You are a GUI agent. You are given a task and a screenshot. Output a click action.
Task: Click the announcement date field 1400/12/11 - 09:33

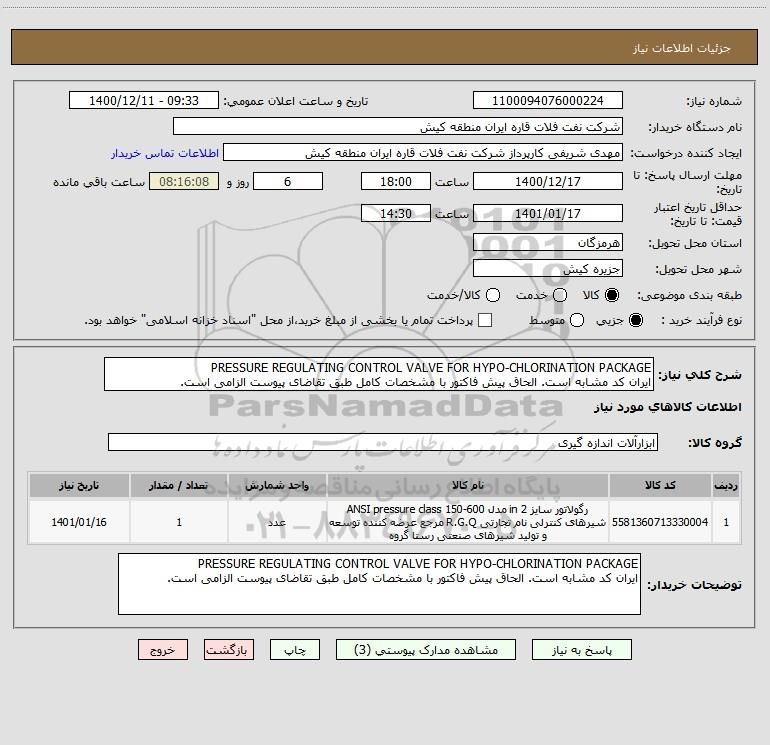pos(144,100)
